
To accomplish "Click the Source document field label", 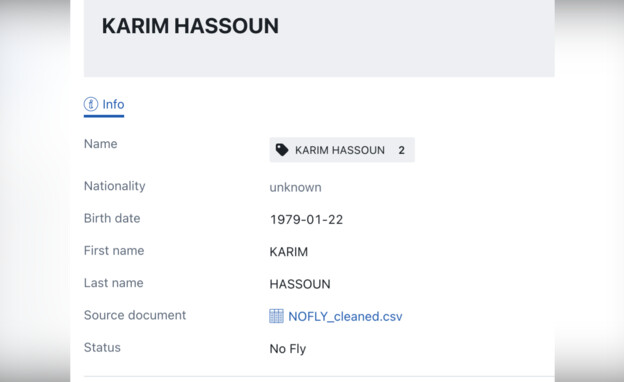I will (135, 315).
